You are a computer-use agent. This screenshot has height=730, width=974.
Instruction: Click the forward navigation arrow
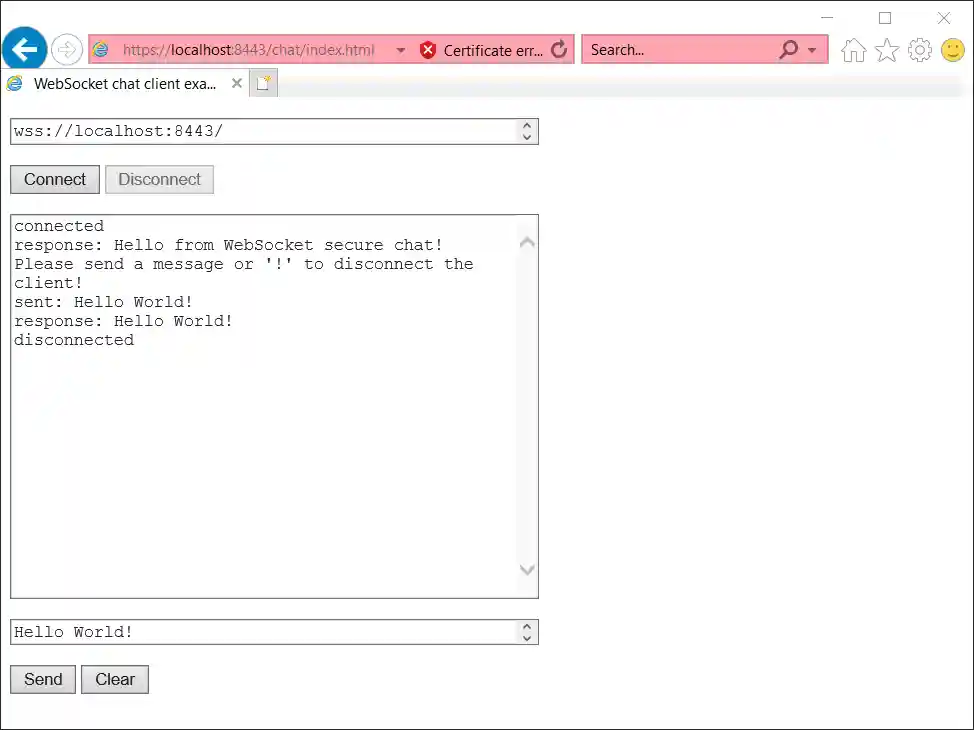pos(66,49)
